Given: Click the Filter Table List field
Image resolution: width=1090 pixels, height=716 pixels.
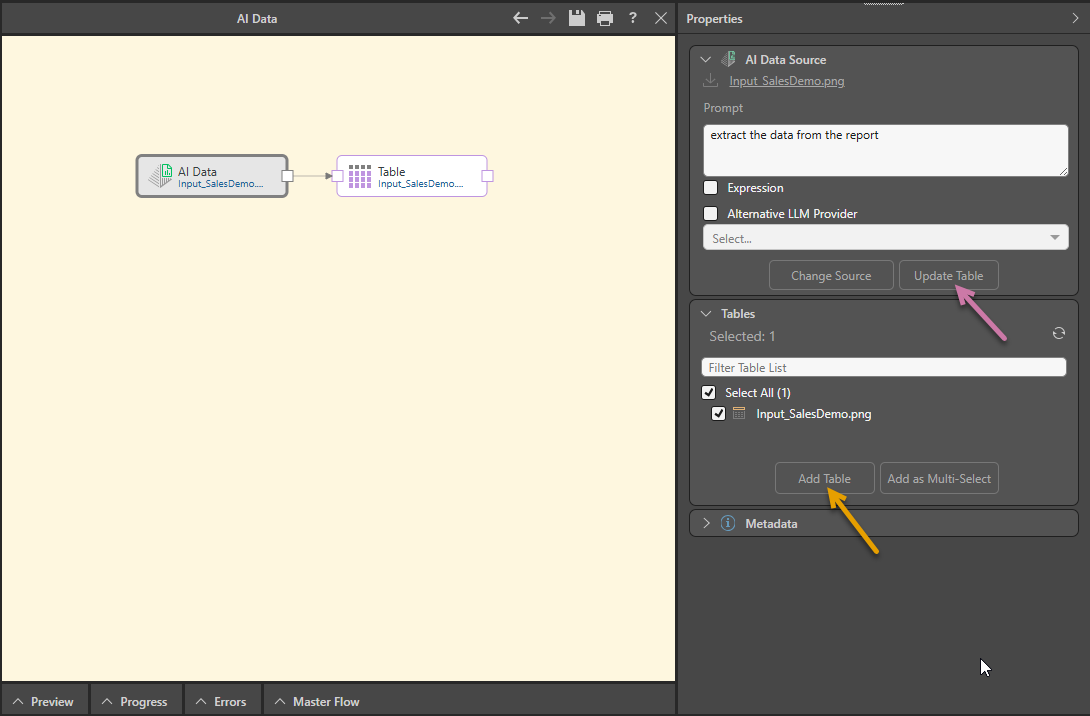Looking at the screenshot, I should point(884,368).
